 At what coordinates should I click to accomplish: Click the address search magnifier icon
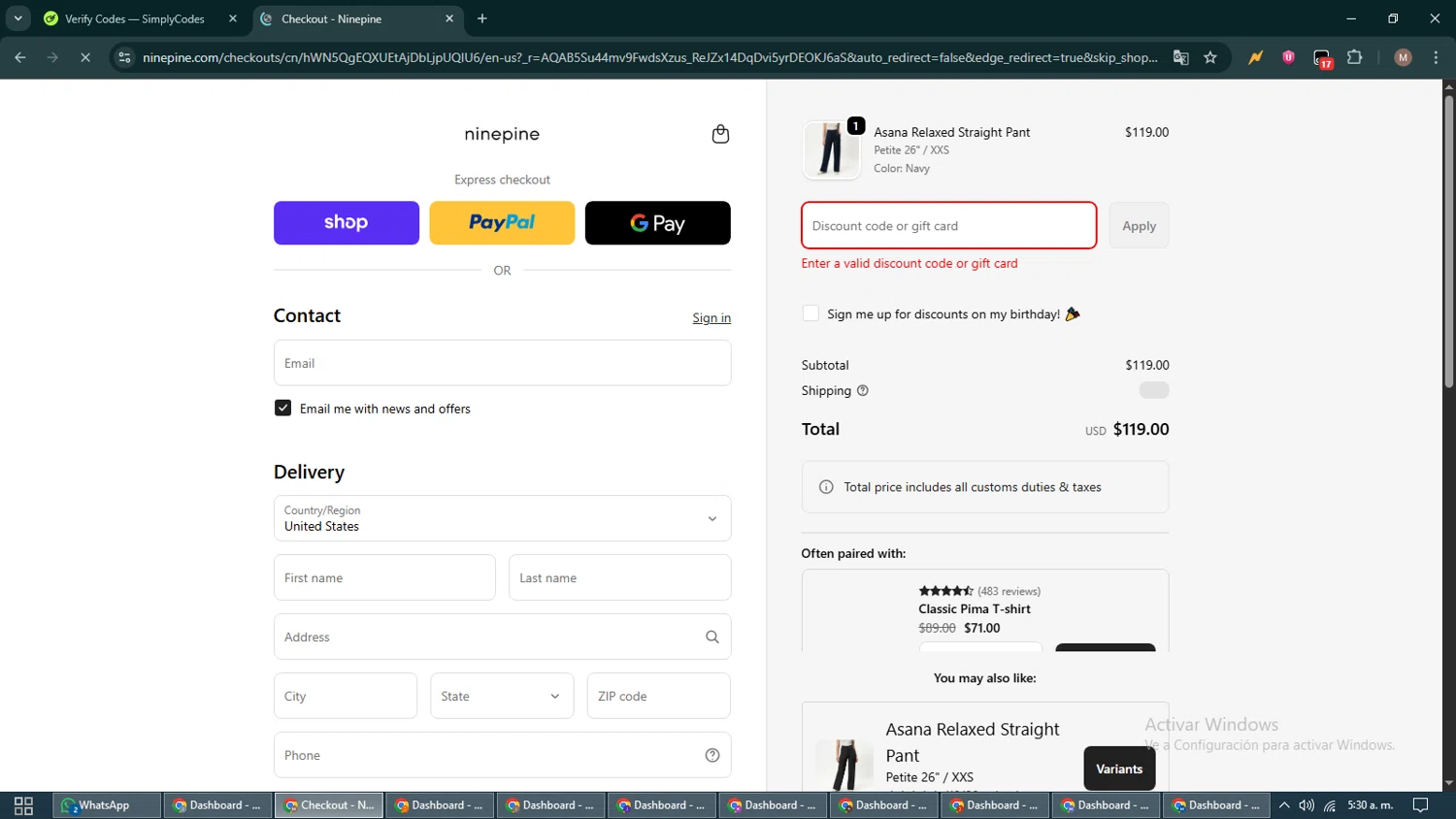coord(712,638)
